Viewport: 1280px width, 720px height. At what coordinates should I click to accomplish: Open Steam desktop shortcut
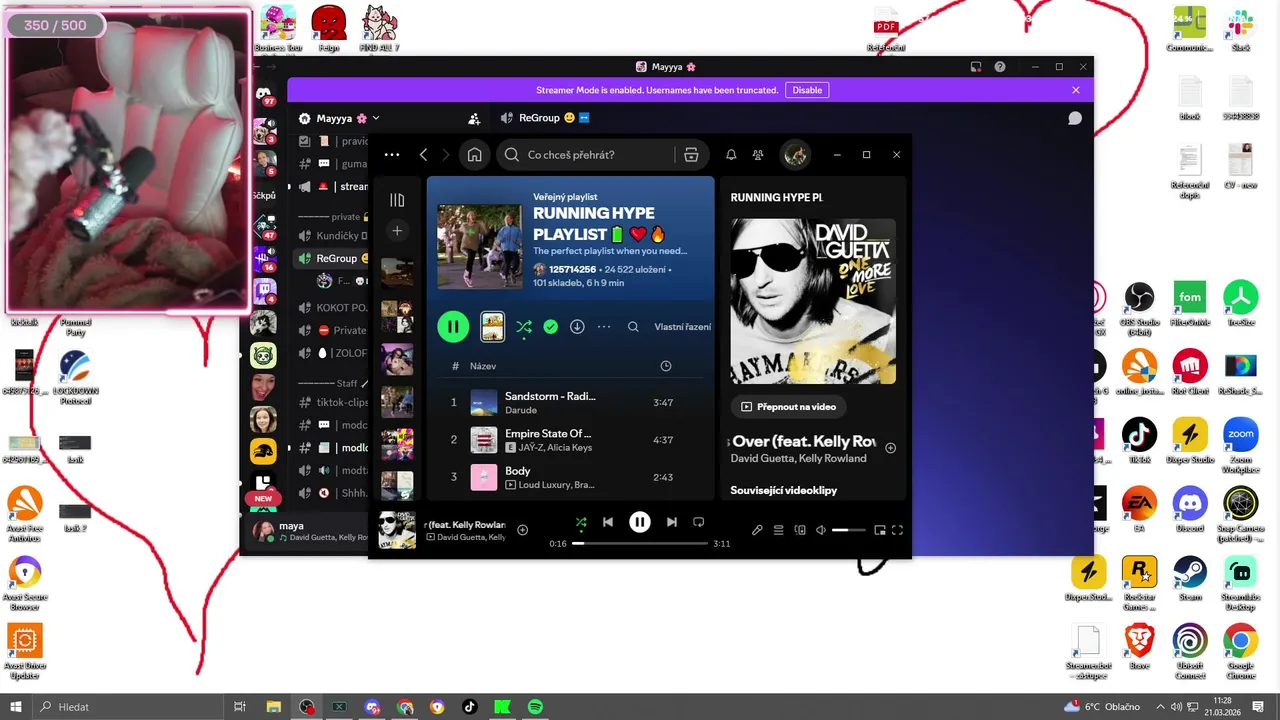[x=1190, y=579]
